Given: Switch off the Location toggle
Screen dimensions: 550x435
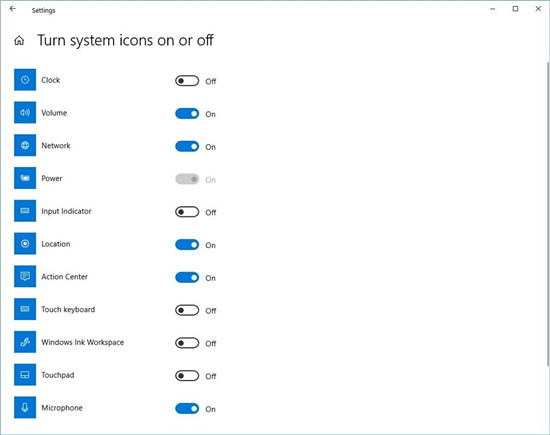Looking at the screenshot, I should (187, 245).
